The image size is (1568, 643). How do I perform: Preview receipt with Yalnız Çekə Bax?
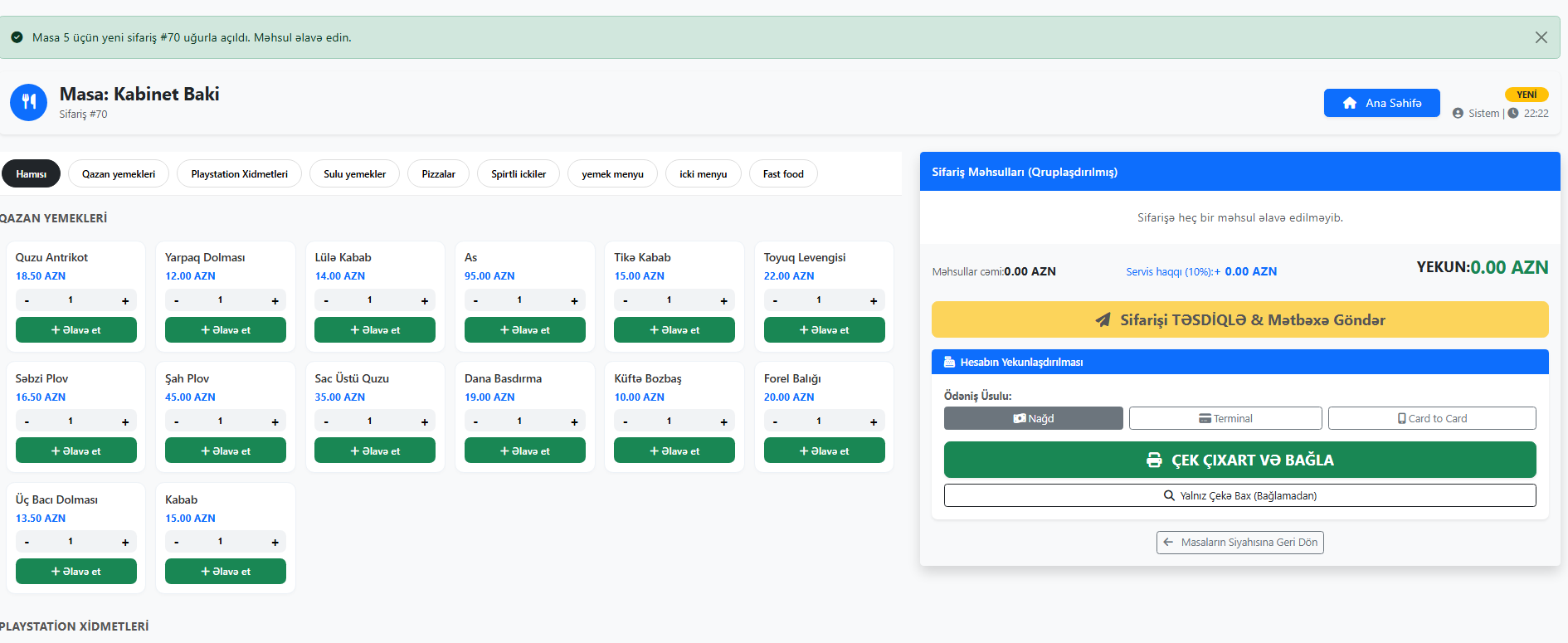coord(1239,496)
